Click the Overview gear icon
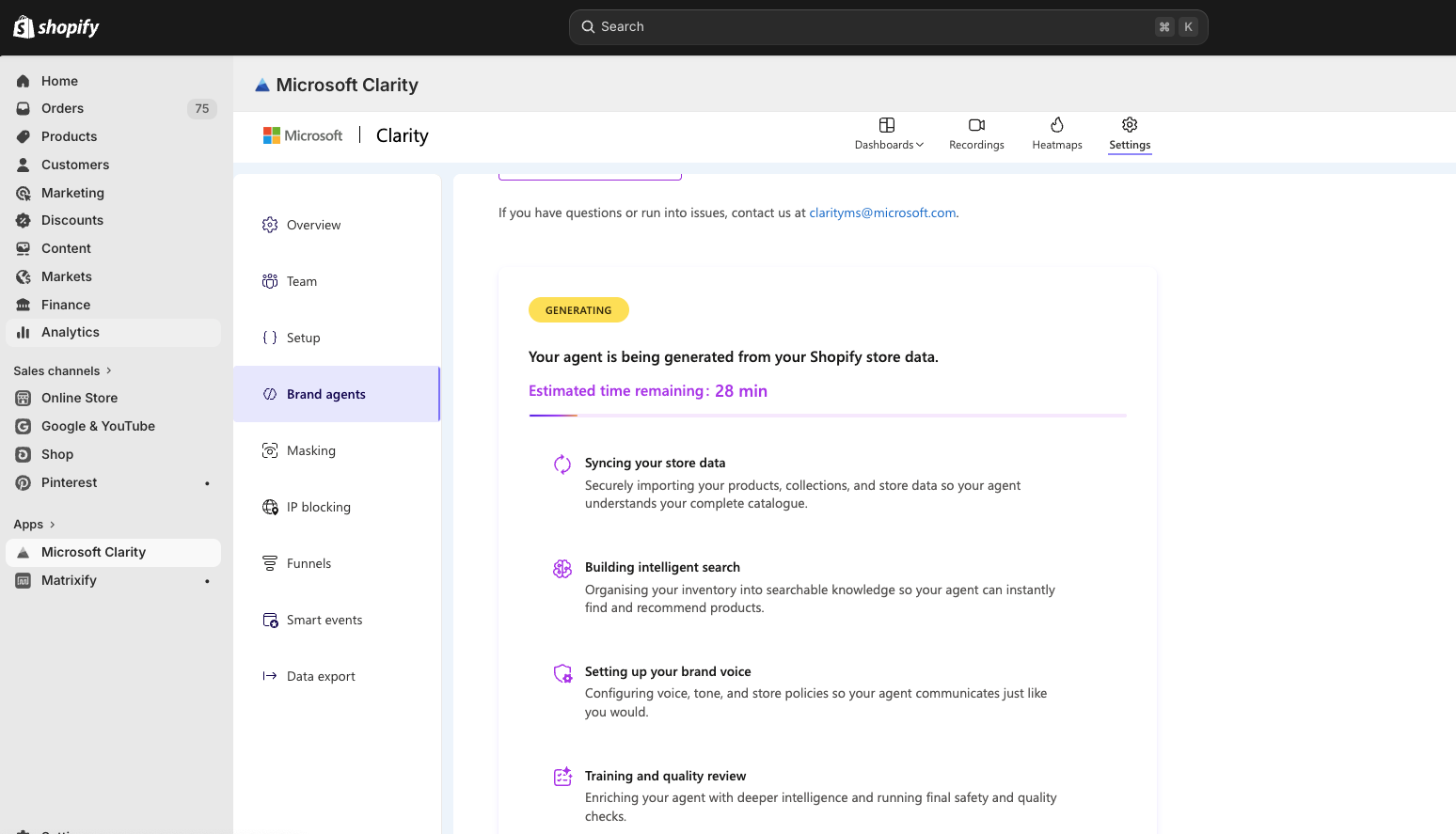Screen dimensions: 1456x834 pyautogui.click(x=270, y=225)
